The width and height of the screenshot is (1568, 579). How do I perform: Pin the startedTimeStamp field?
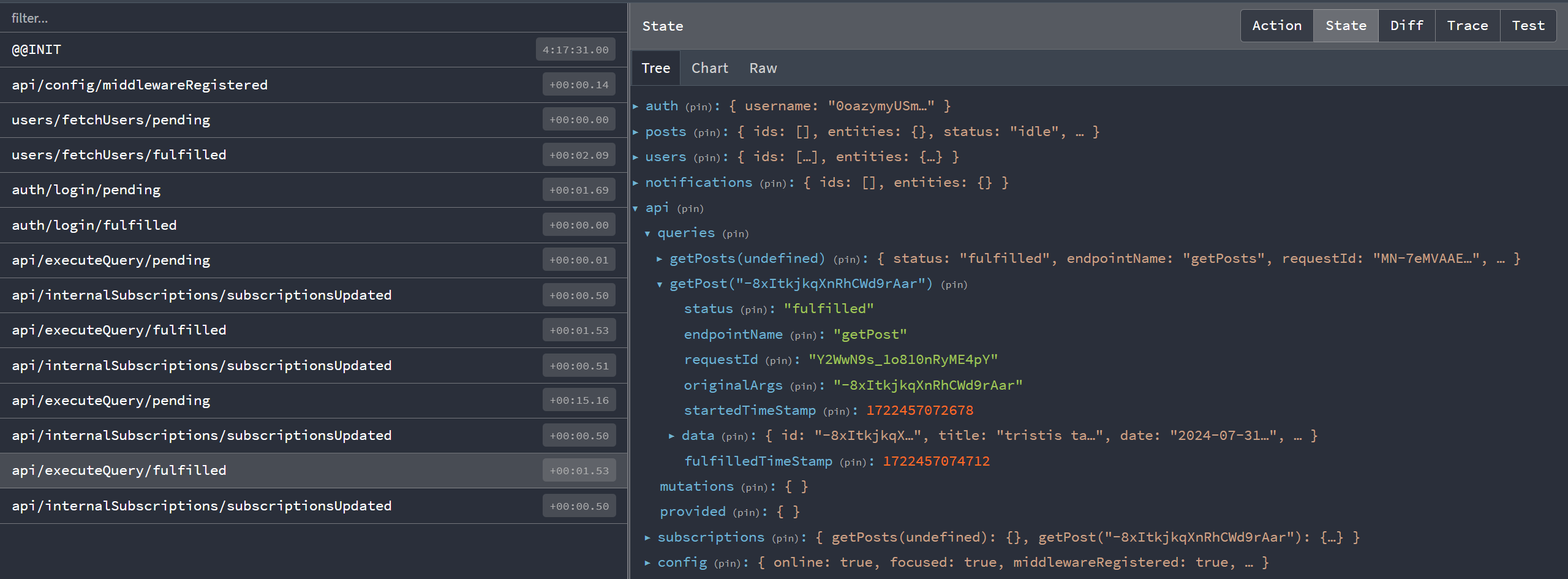pos(838,411)
